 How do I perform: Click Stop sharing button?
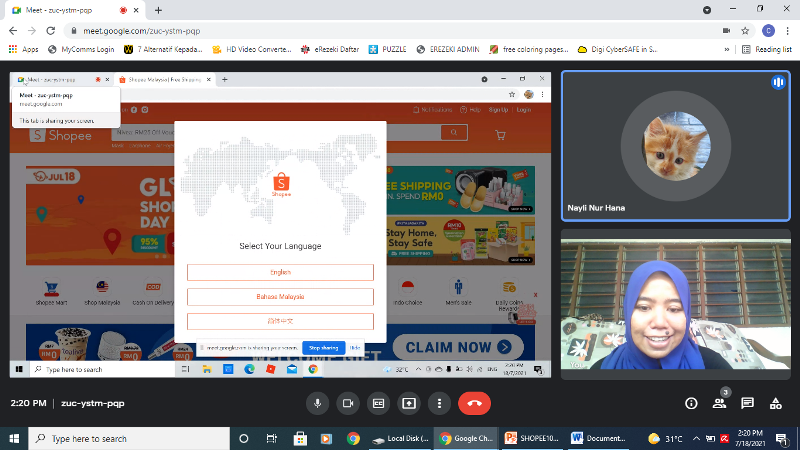point(323,348)
